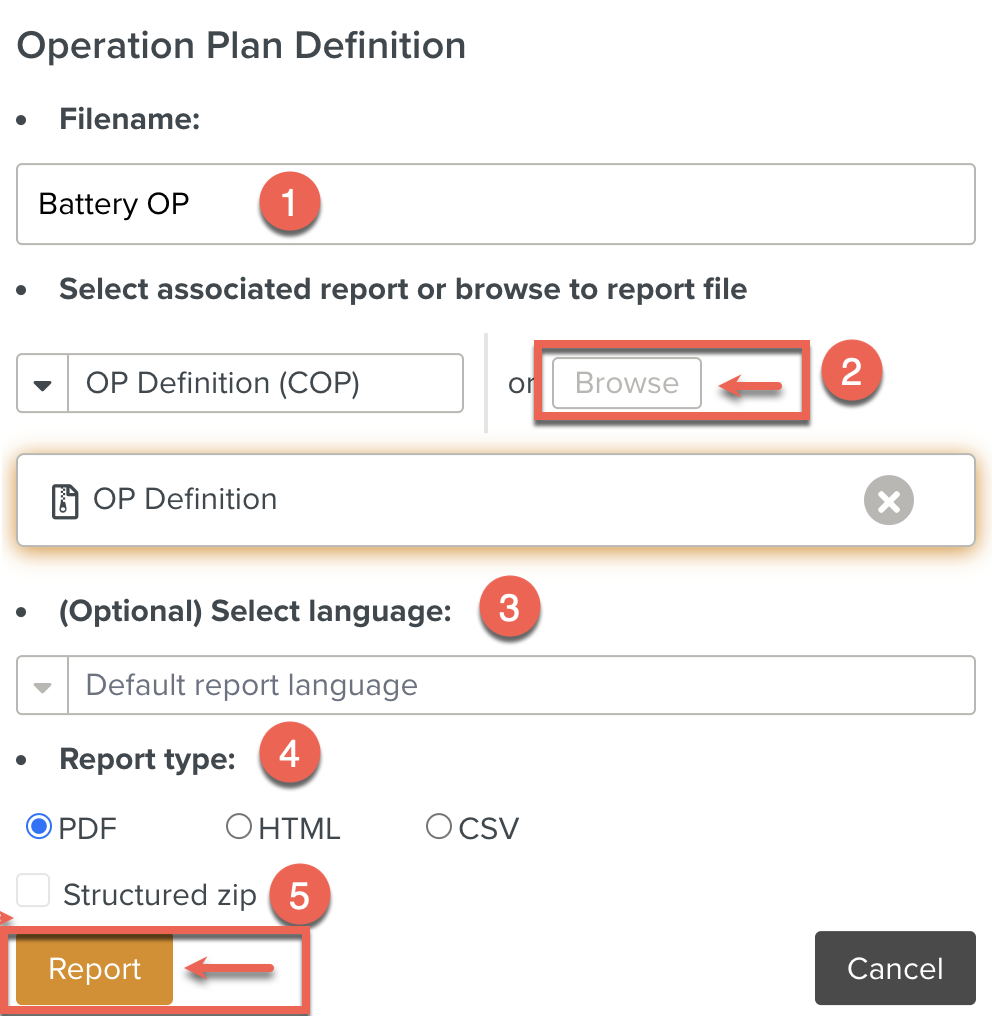Click the red number 3 badge
992x1016 pixels.
(509, 608)
